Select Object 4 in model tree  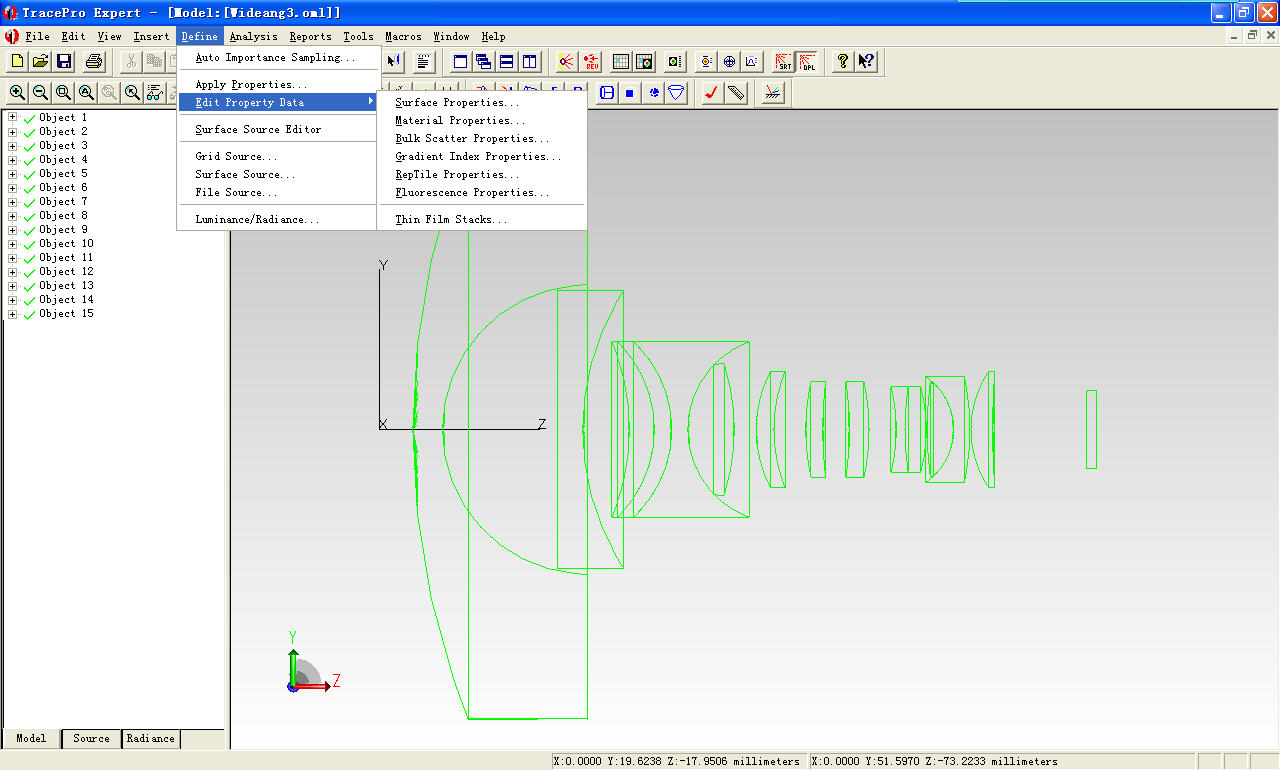(x=63, y=160)
